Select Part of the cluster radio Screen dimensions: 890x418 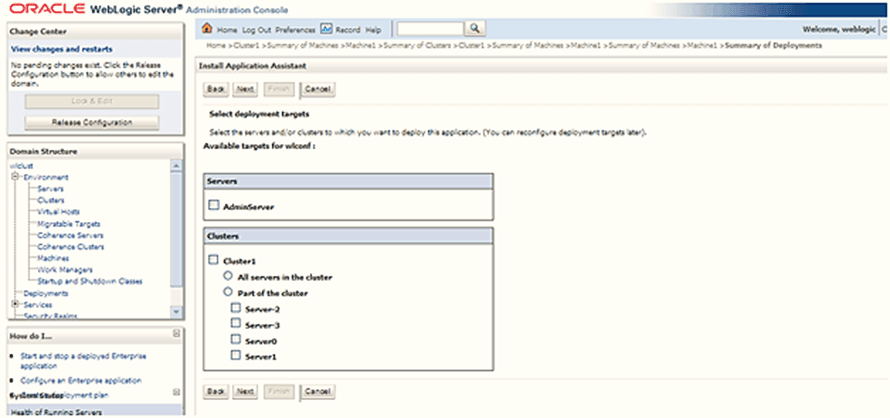click(228, 292)
